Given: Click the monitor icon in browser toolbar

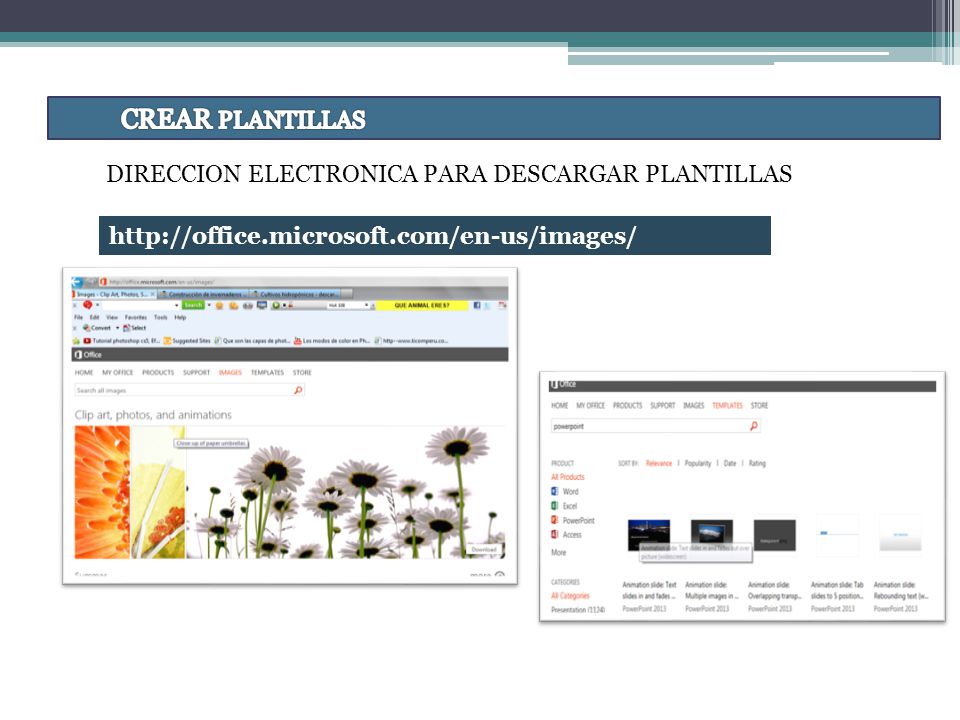Looking at the screenshot, I should click(x=262, y=305).
